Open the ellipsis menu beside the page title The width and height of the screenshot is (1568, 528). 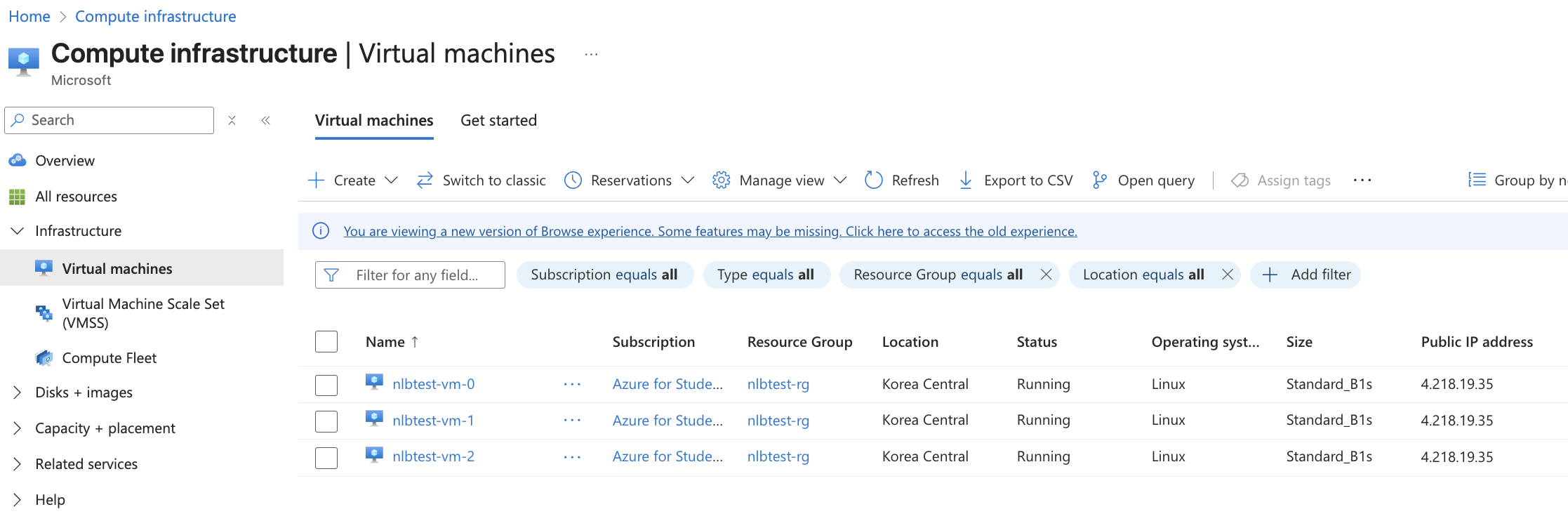pyautogui.click(x=591, y=54)
